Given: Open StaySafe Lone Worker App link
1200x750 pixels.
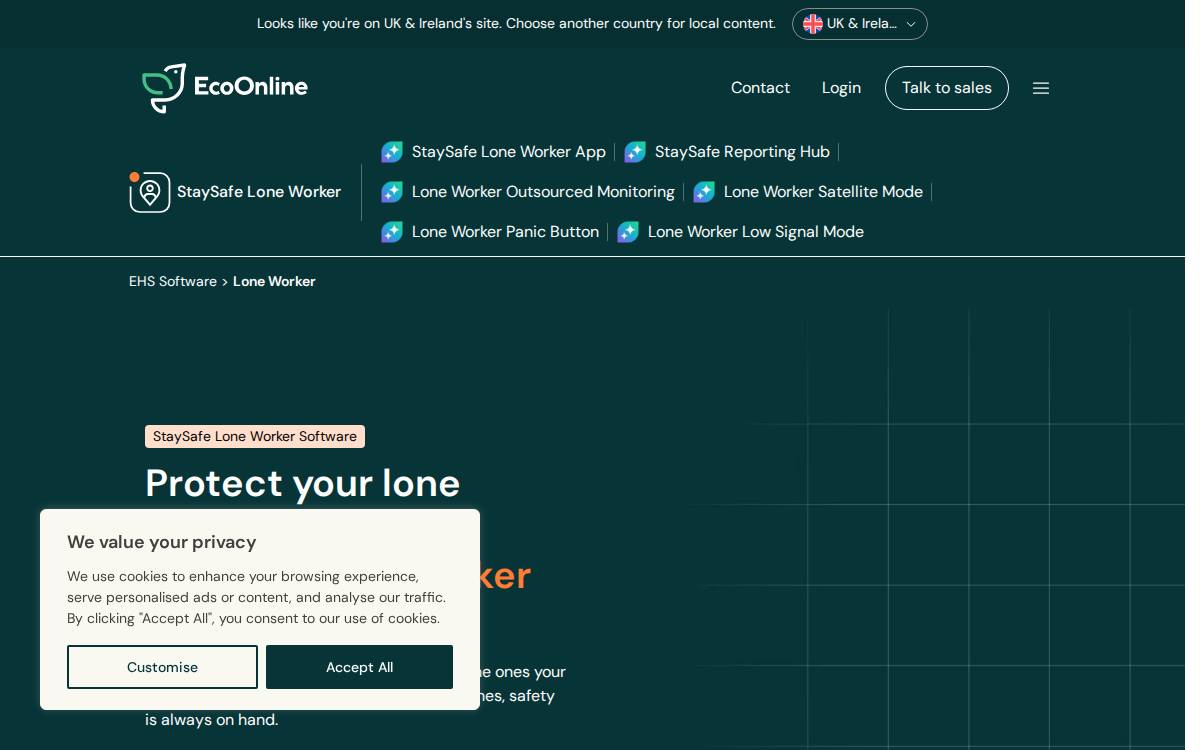Looking at the screenshot, I should click(x=509, y=152).
